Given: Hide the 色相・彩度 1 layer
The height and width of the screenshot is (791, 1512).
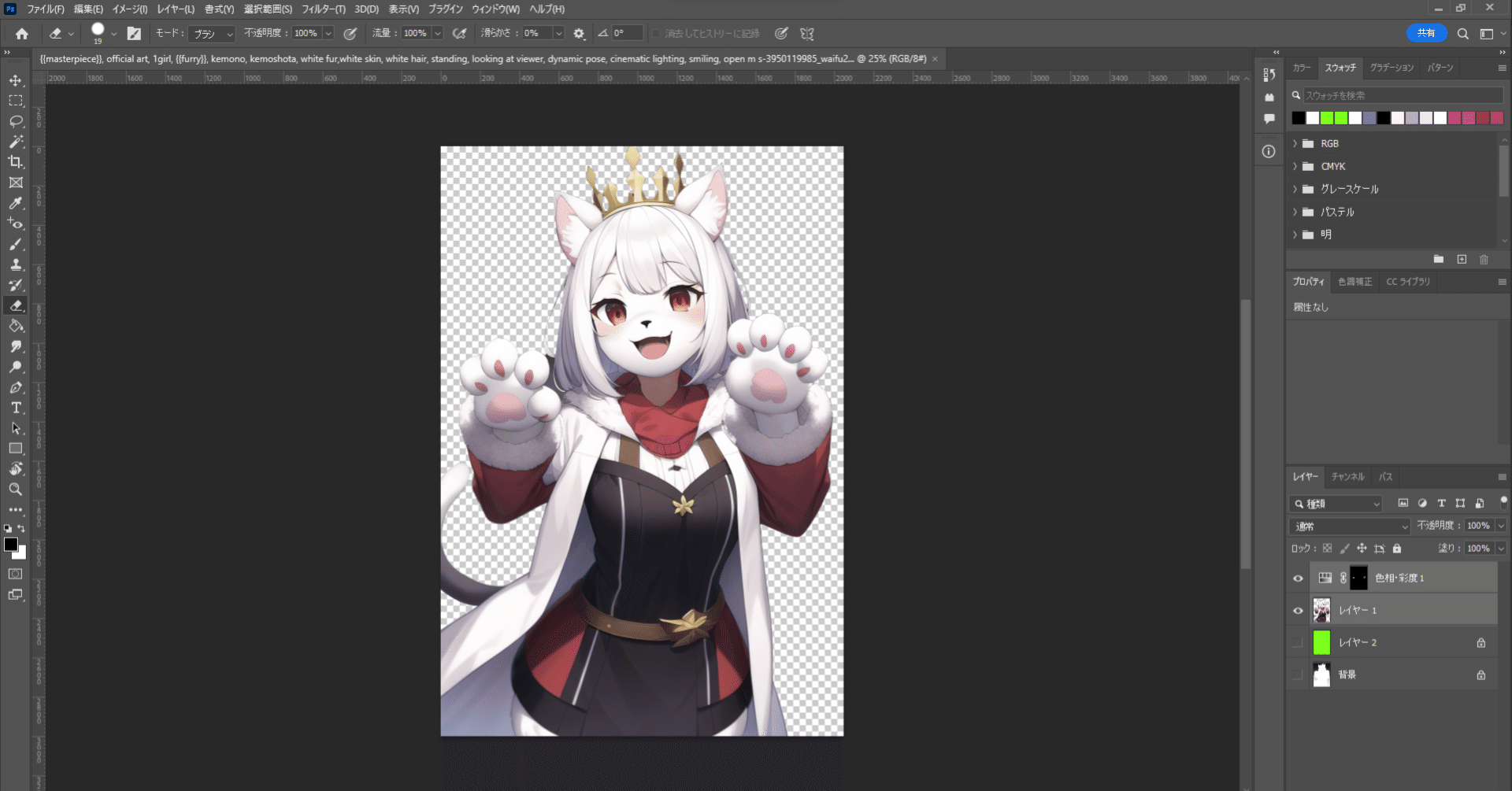Looking at the screenshot, I should point(1298,578).
